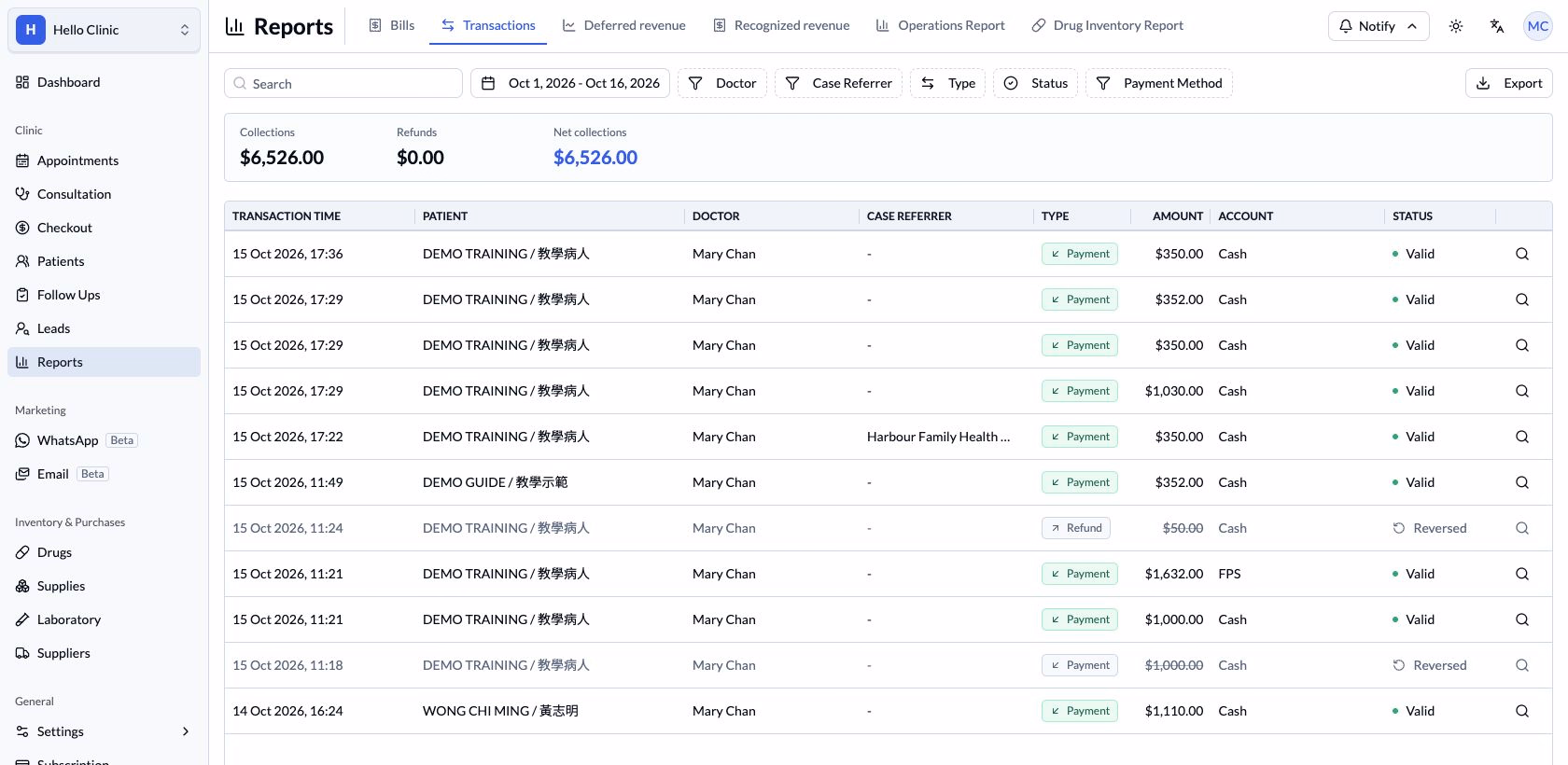Open Consultation in the sidebar
The width and height of the screenshot is (1568, 765).
point(104,194)
